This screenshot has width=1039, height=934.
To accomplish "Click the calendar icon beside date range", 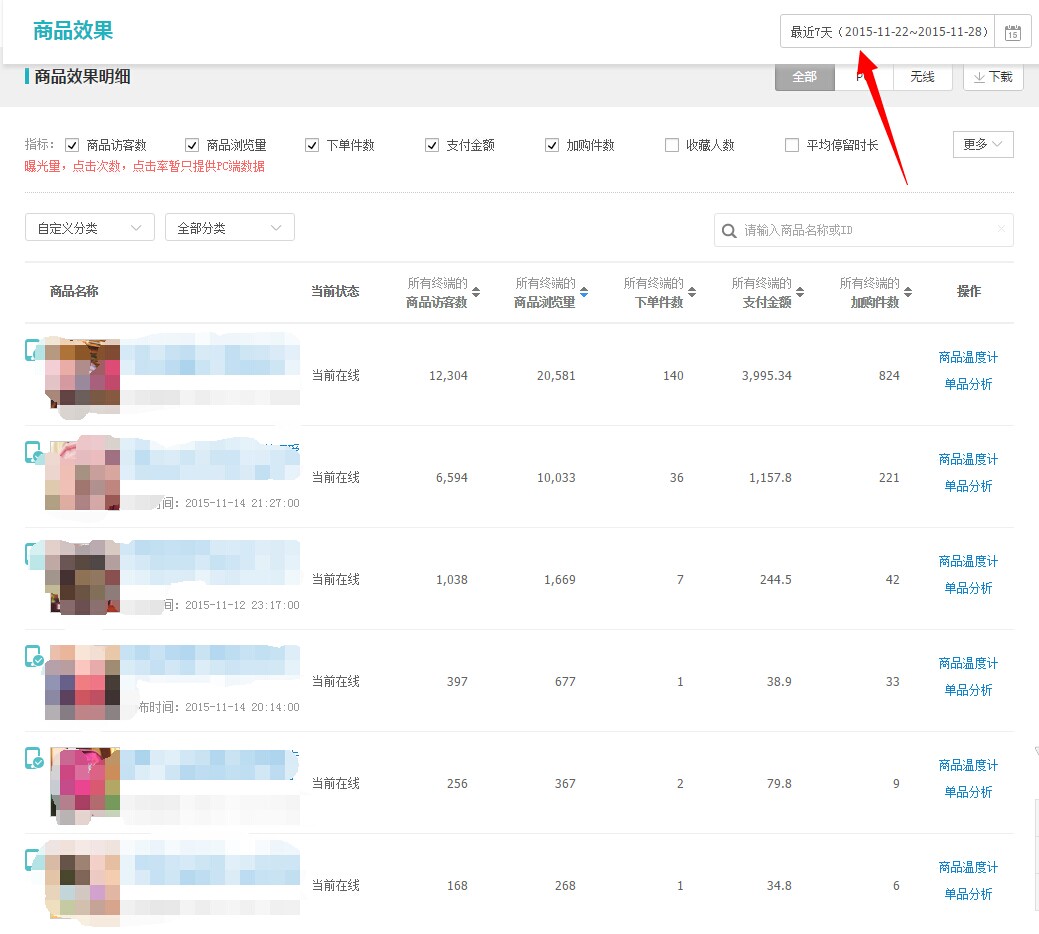I will click(1013, 32).
